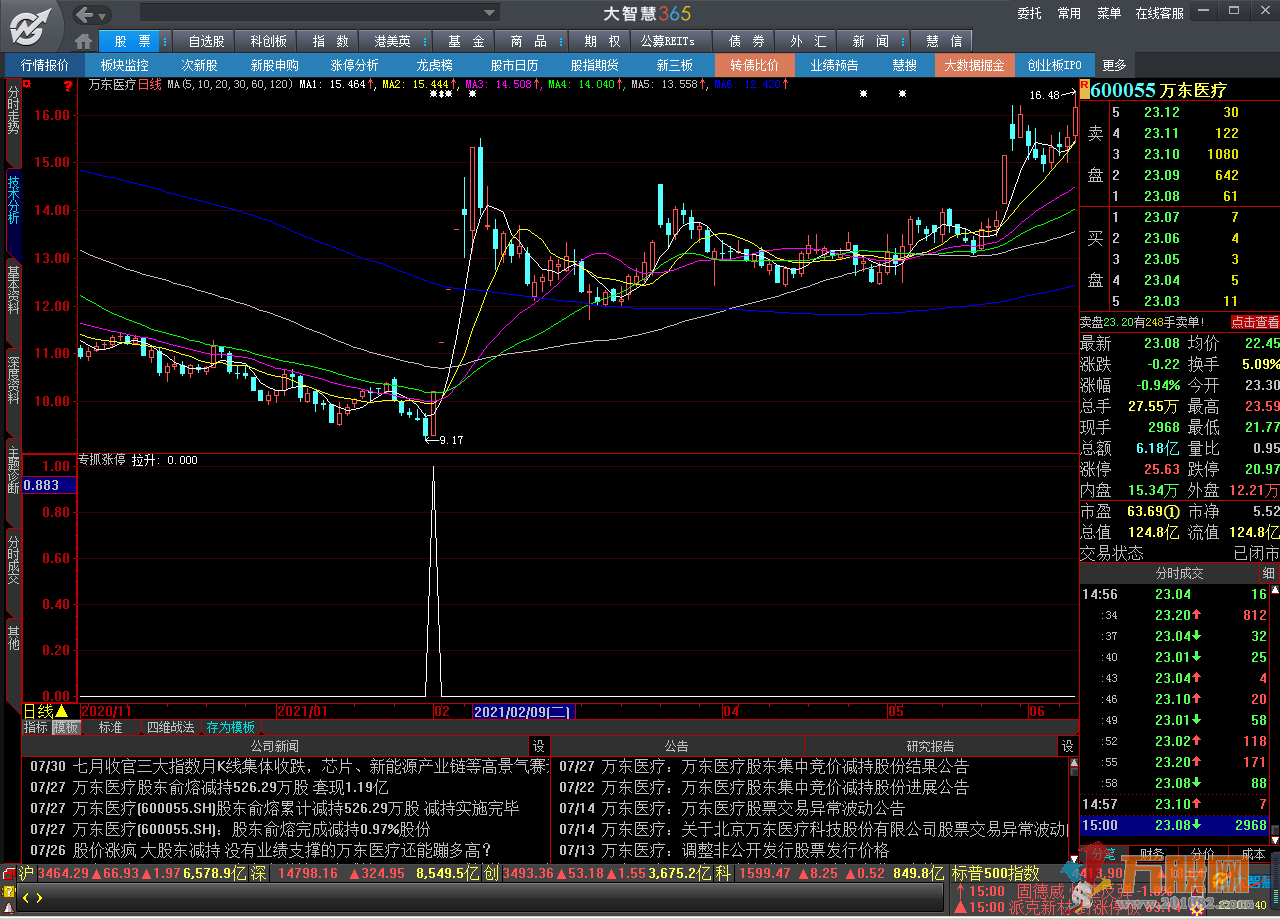Switch to 分时走势 side tab
The image size is (1280, 920).
coord(13,111)
